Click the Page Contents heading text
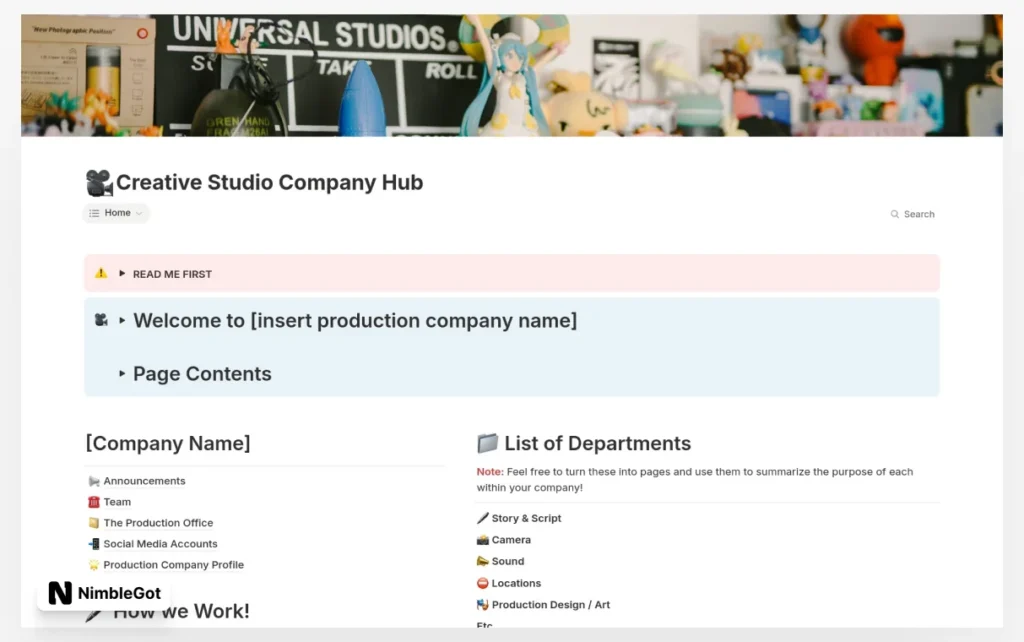Viewport: 1024px width, 642px height. tap(202, 374)
